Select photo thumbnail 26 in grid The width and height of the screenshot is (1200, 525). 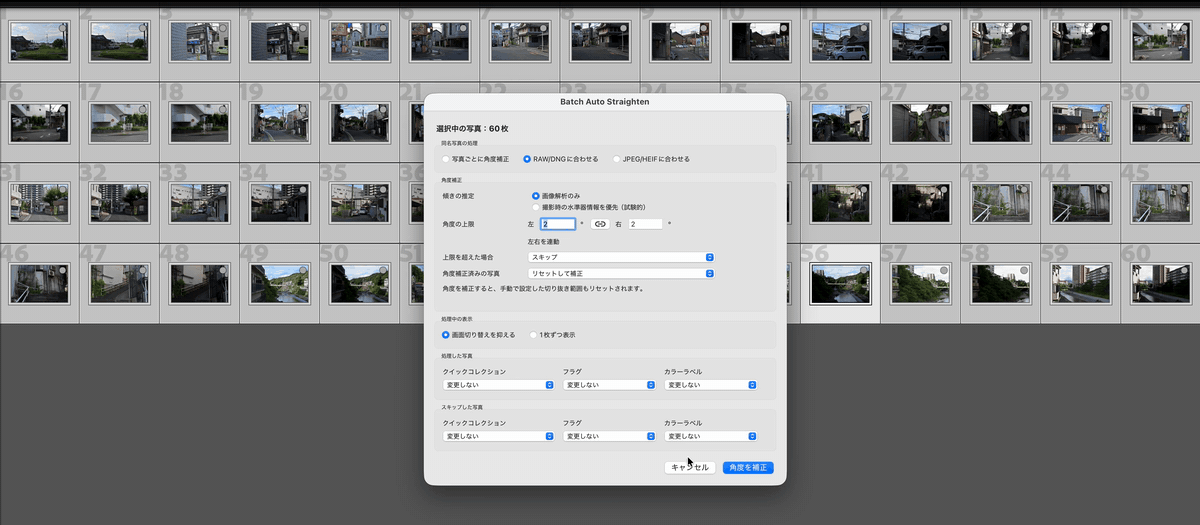[839, 122]
